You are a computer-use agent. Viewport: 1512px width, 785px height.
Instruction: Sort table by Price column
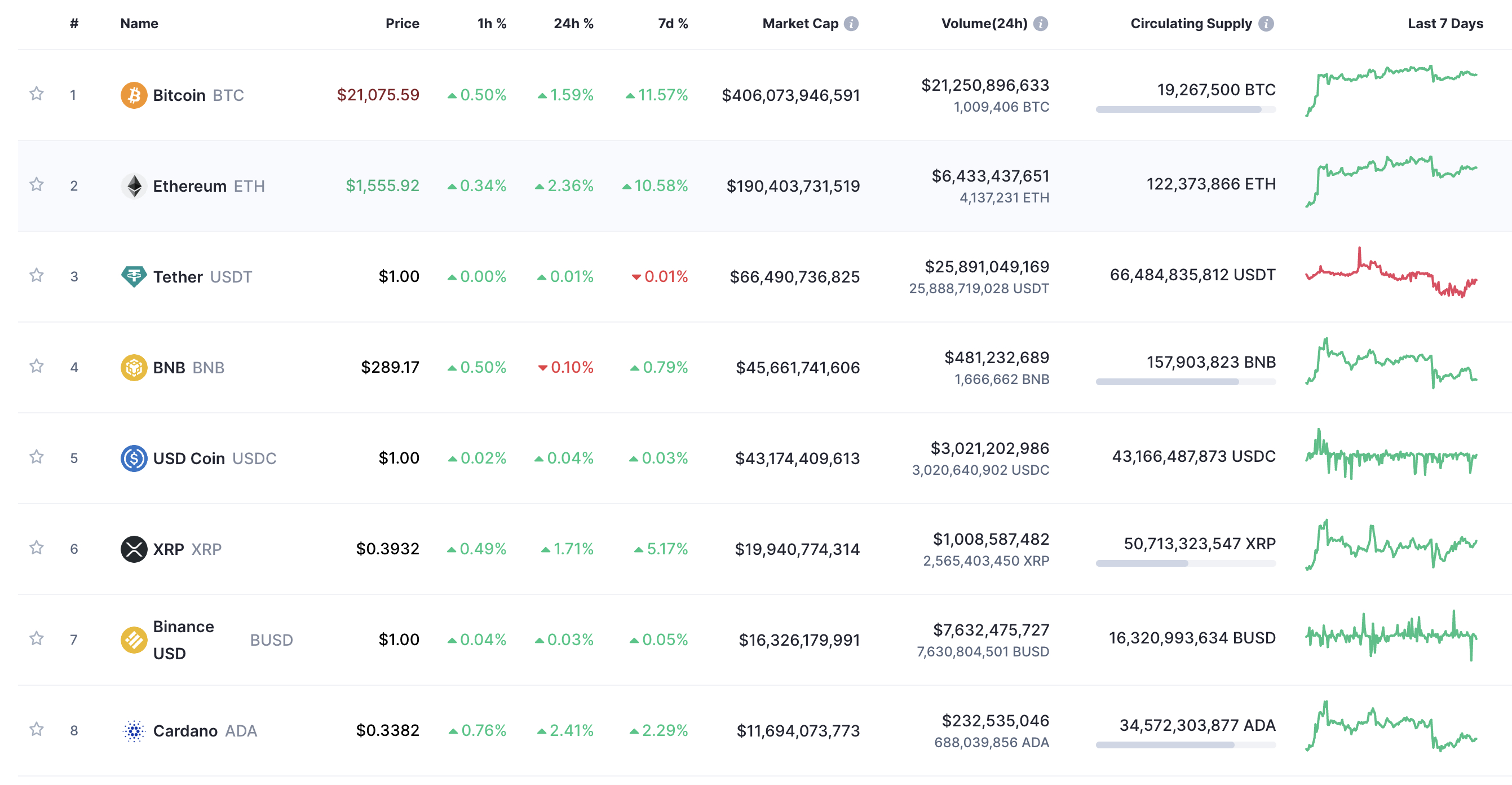click(402, 24)
